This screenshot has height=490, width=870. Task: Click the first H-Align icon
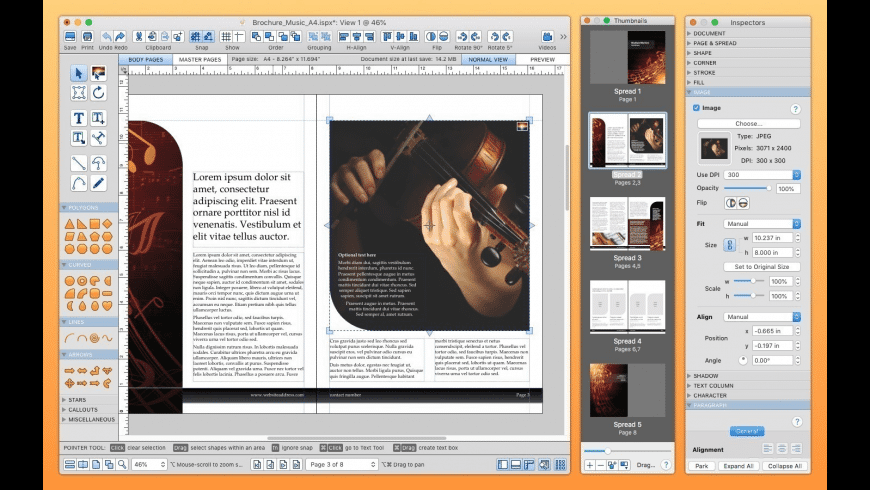343,37
